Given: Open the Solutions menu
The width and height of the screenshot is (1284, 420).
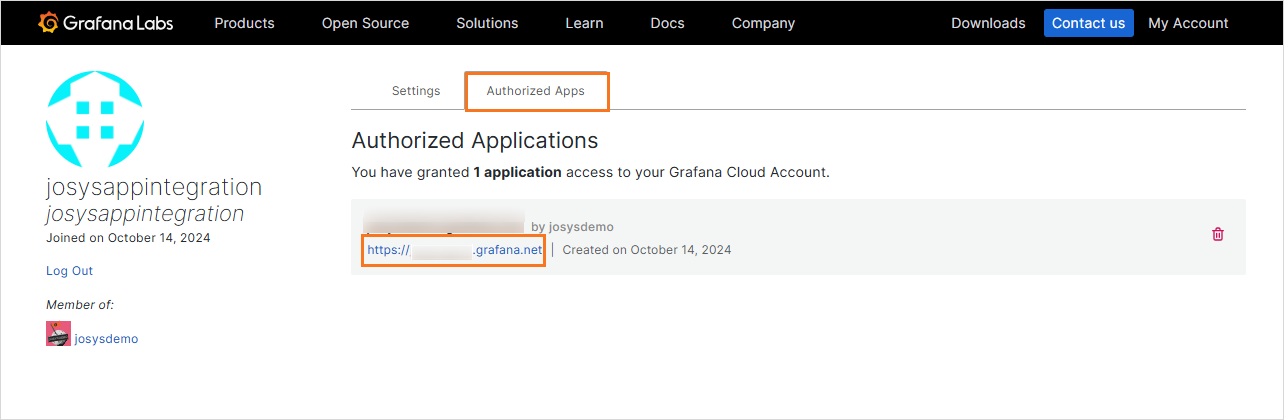Looking at the screenshot, I should (x=487, y=23).
